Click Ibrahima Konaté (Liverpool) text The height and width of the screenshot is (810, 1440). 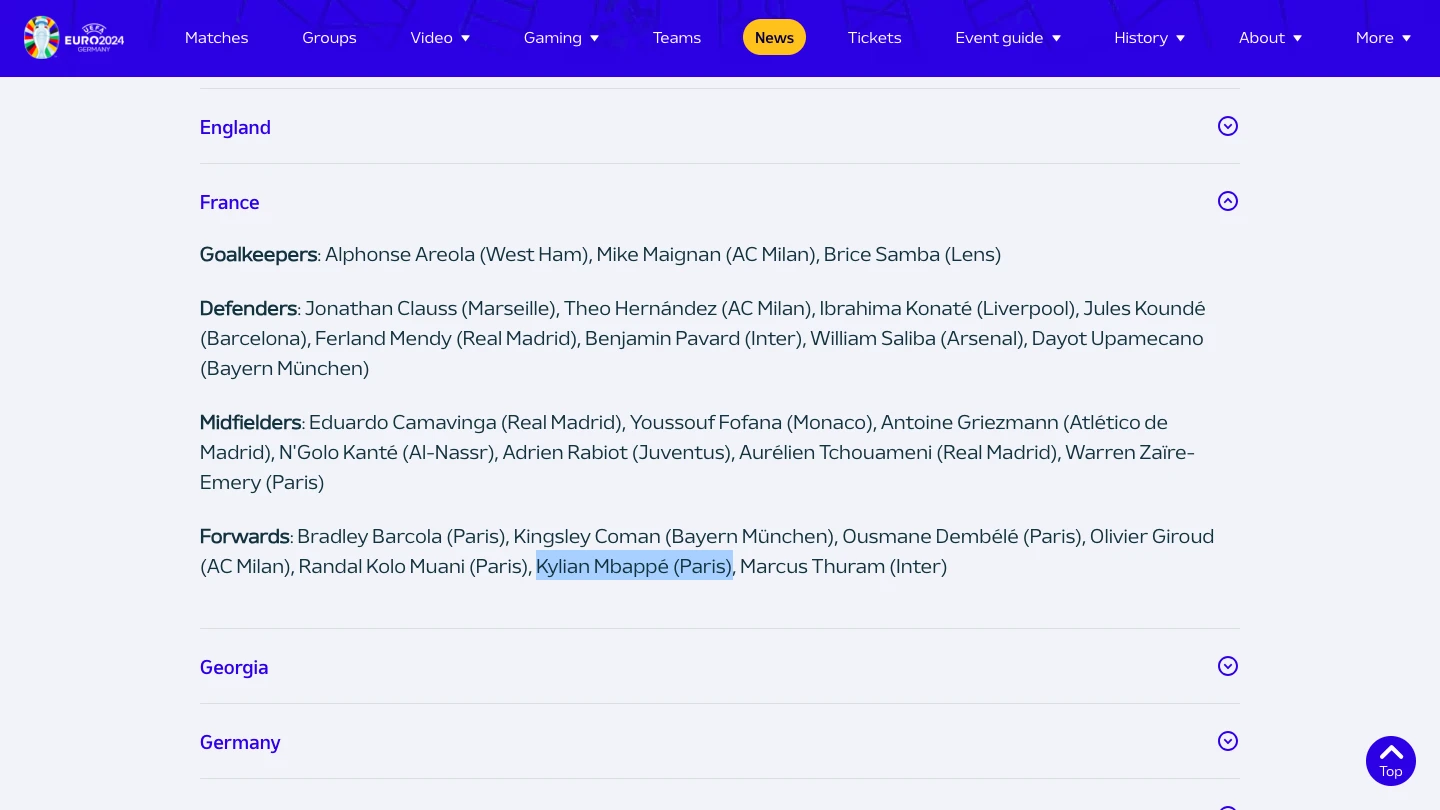click(947, 308)
